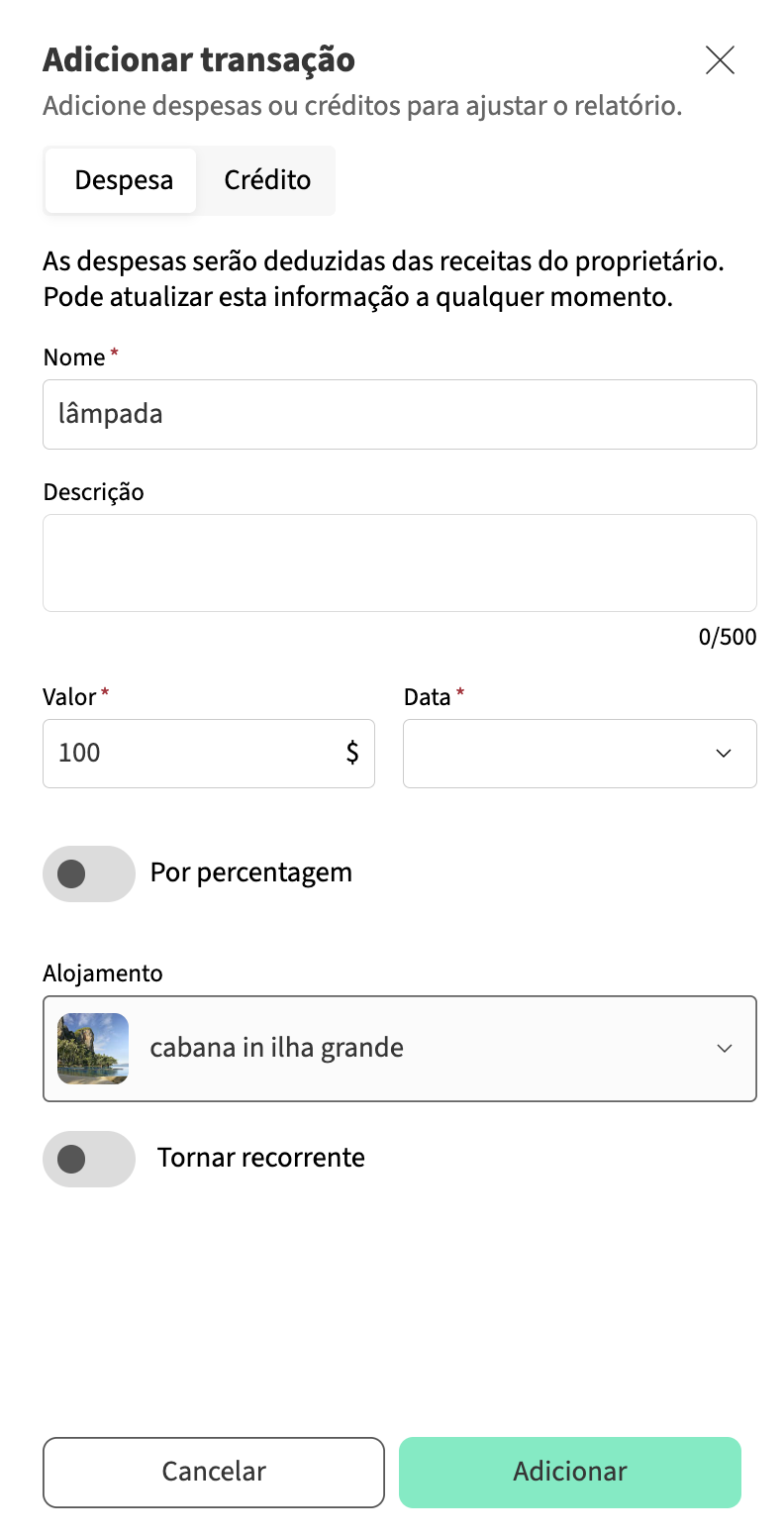Click the cabana in ilha grande thumbnail
The width and height of the screenshot is (784, 1535).
93,1048
